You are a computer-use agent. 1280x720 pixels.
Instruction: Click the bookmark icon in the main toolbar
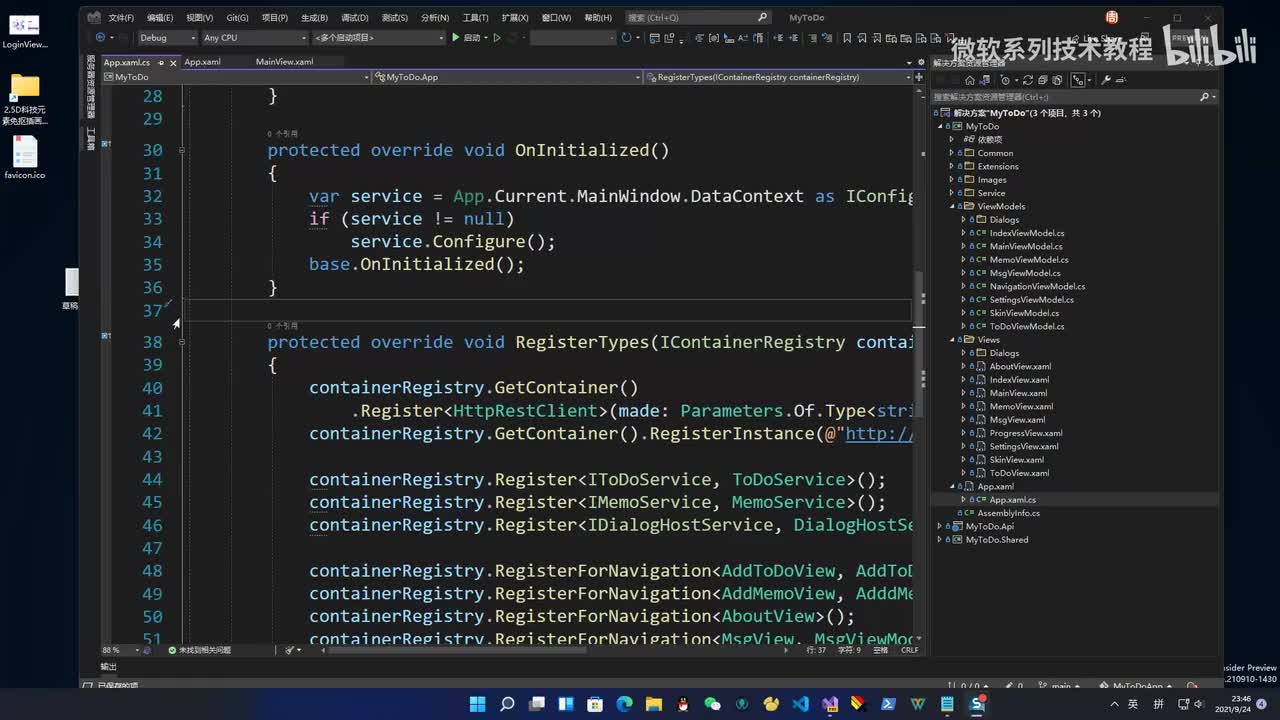pos(847,38)
